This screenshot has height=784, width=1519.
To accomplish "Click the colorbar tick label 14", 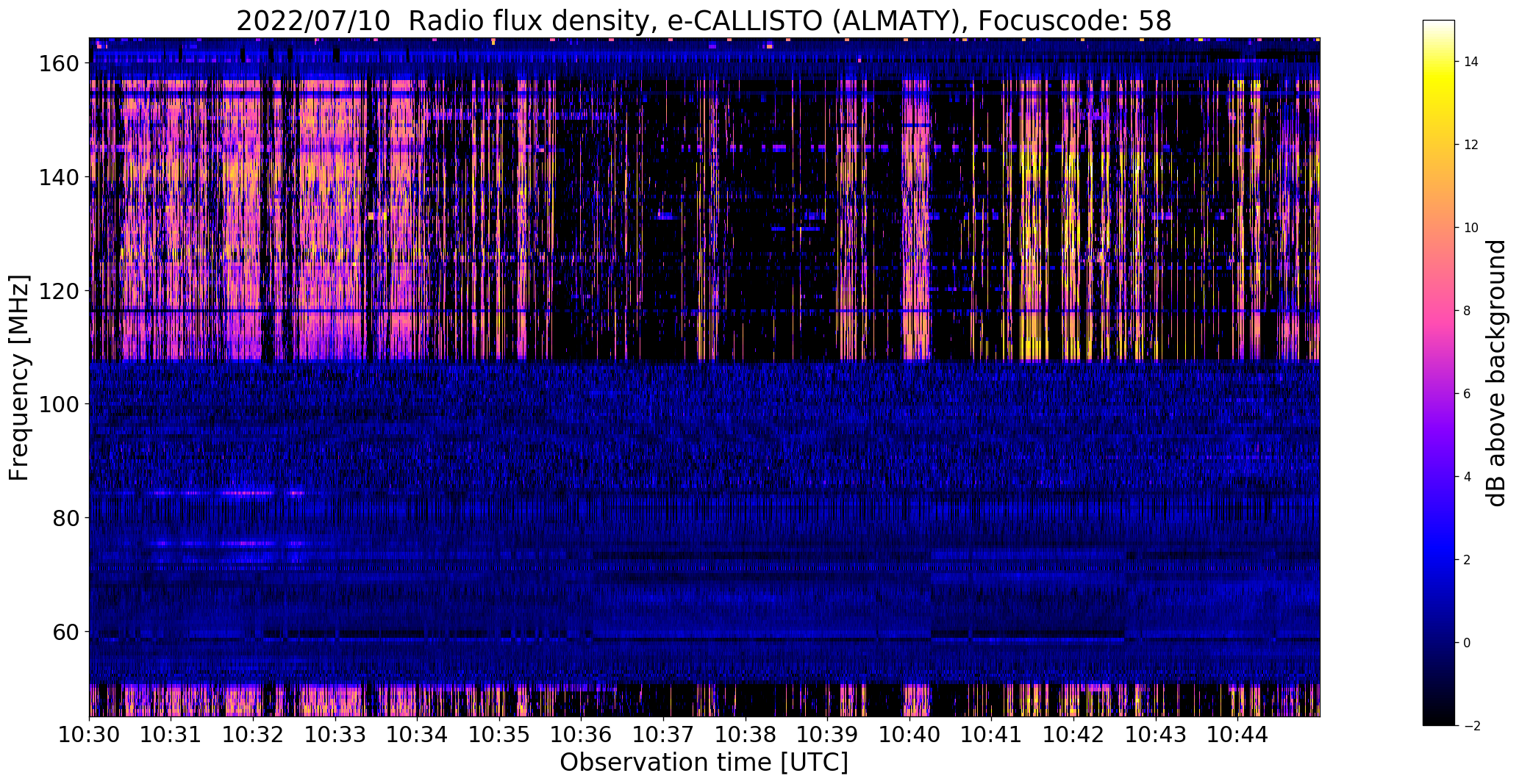I will pos(1471,62).
